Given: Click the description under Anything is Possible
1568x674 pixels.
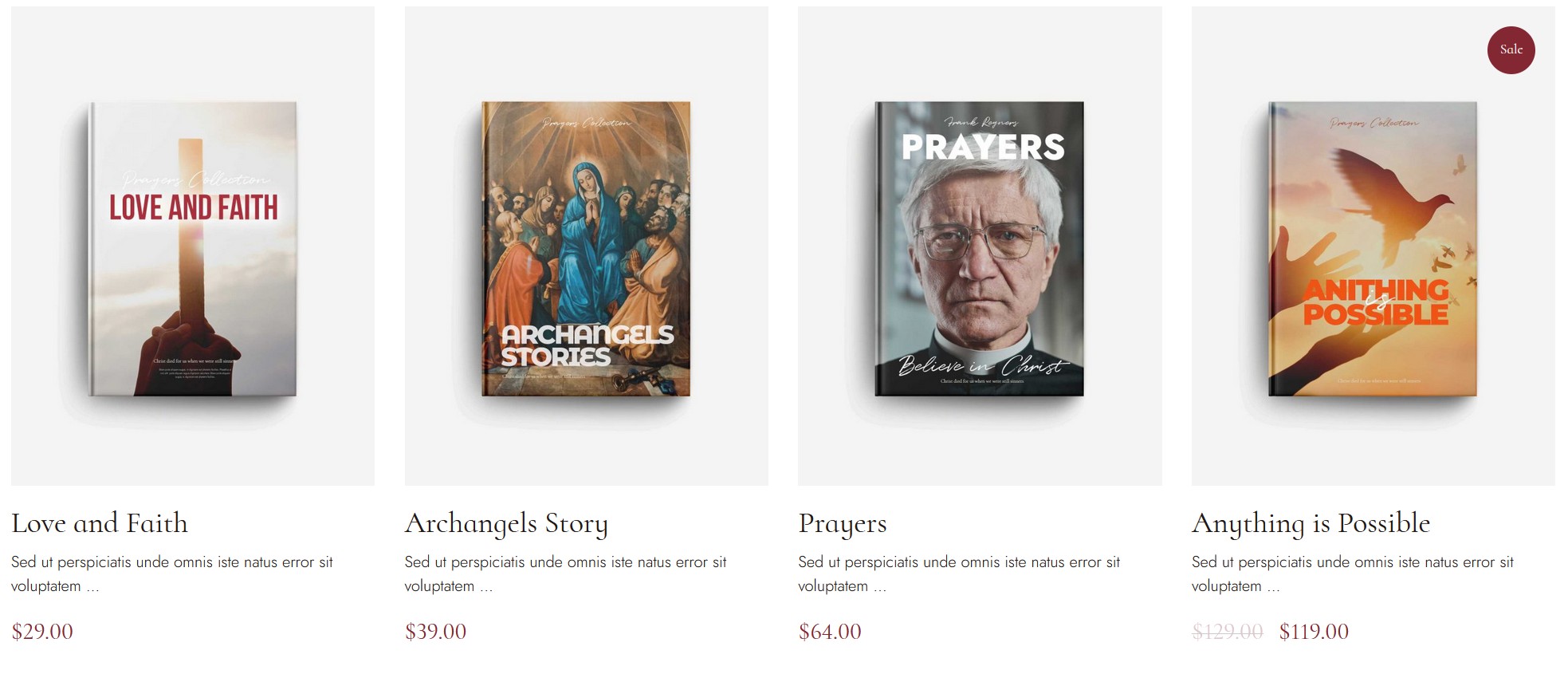Looking at the screenshot, I should coord(1353,573).
